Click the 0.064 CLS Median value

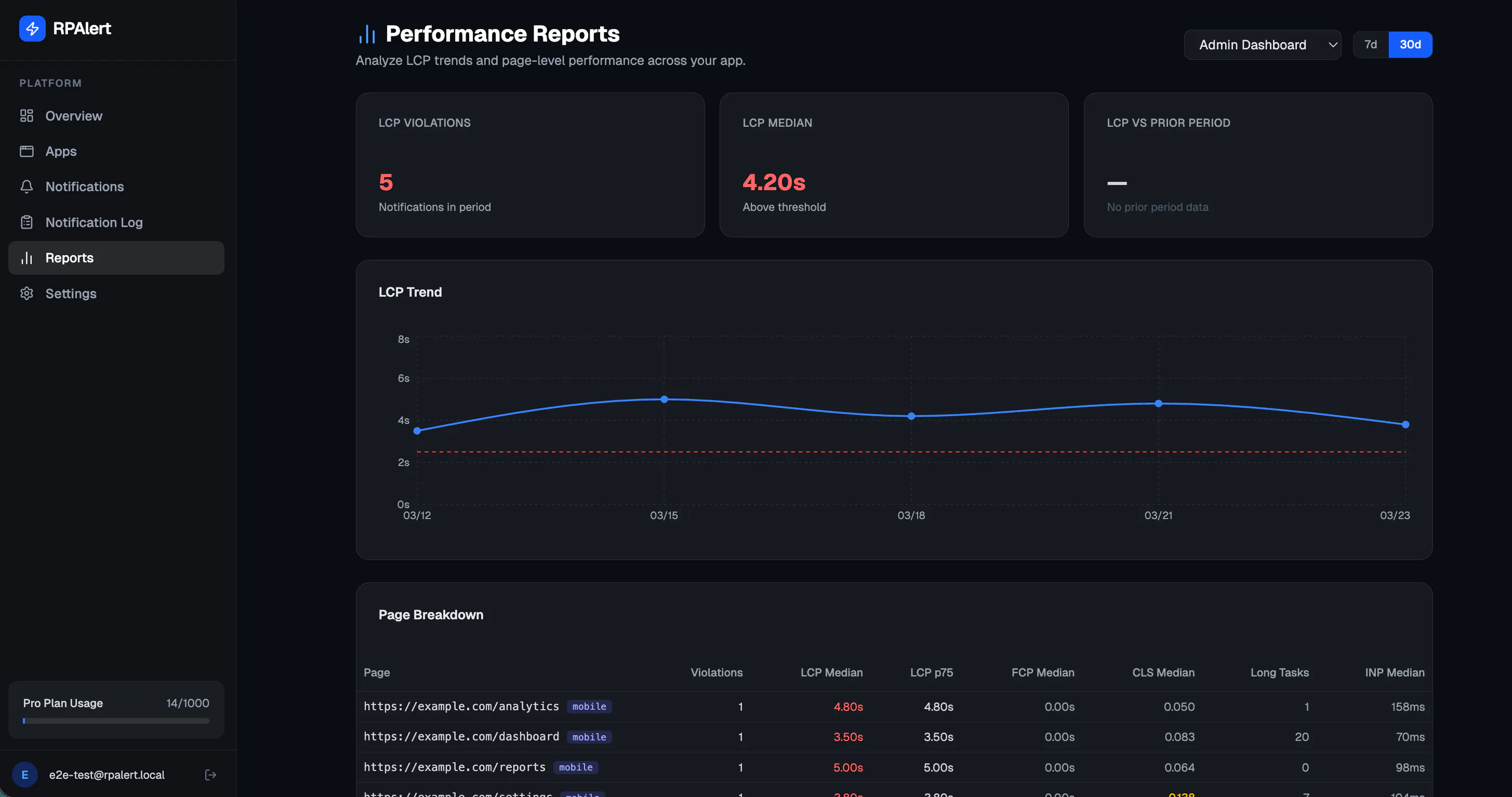(x=1179, y=768)
